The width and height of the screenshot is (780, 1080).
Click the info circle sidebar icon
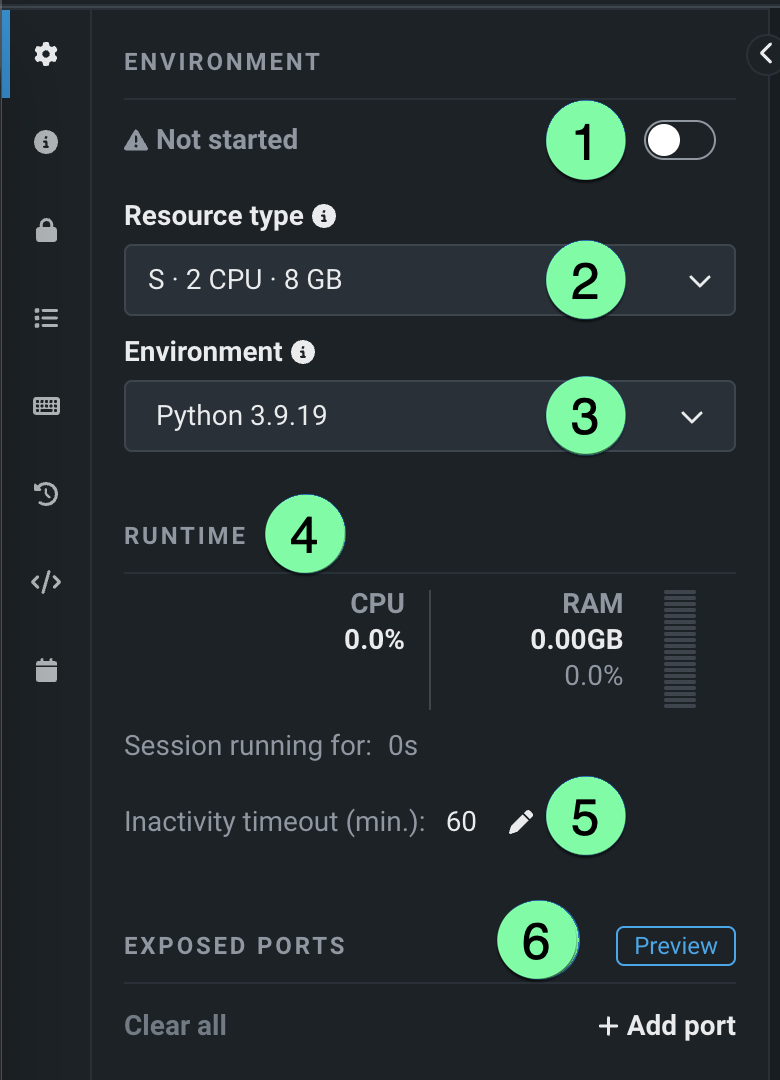tap(46, 143)
